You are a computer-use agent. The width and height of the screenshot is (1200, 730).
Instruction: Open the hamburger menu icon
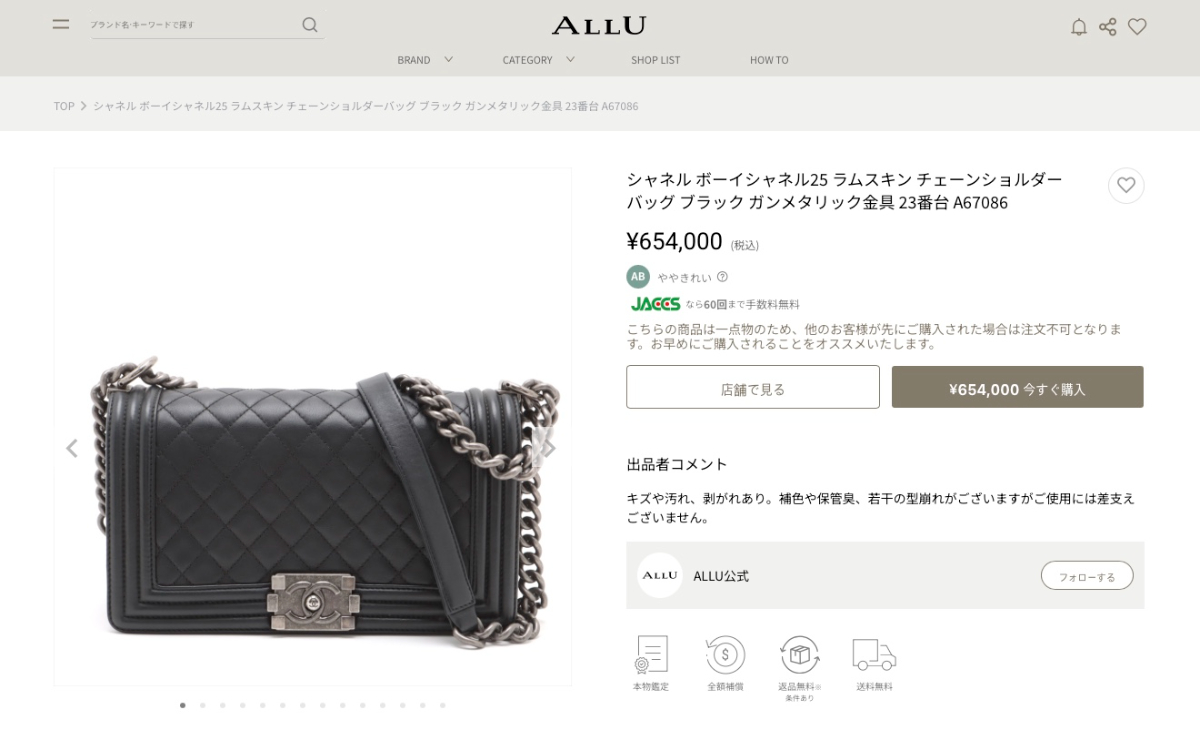pos(61,24)
